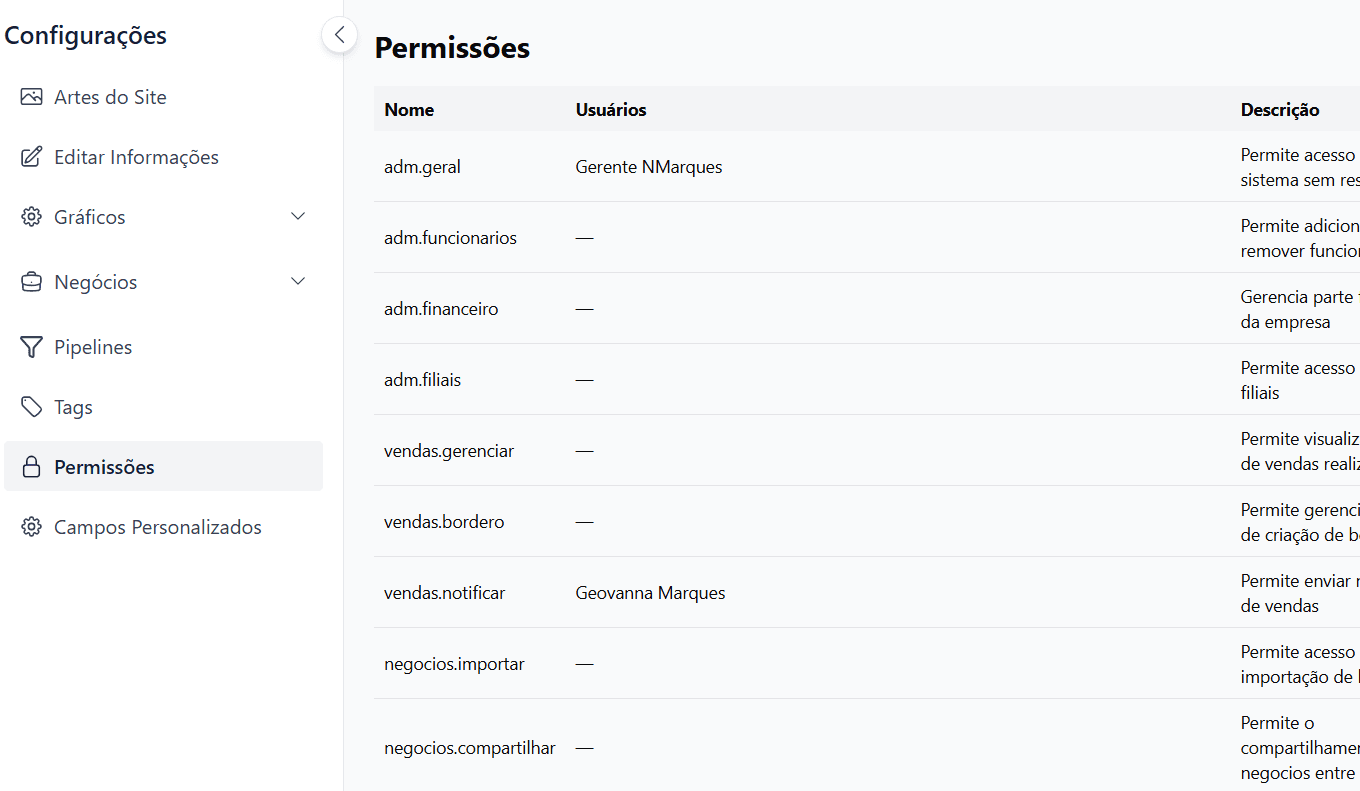Click the Nome column header
This screenshot has width=1360, height=791.
point(409,109)
